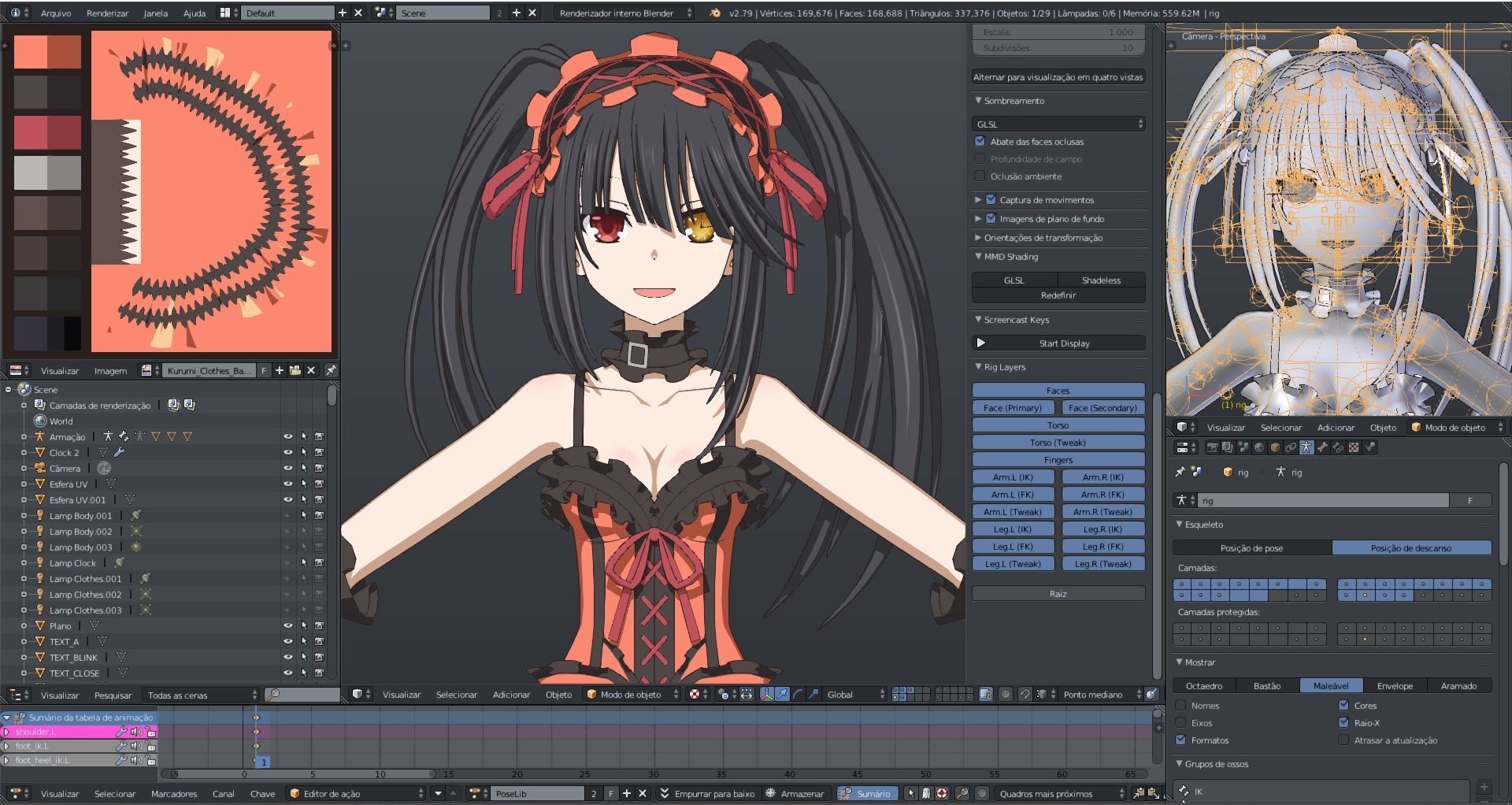Collapse the 'Esqueleto' panel
The width and height of the screenshot is (1512, 805).
1179,524
